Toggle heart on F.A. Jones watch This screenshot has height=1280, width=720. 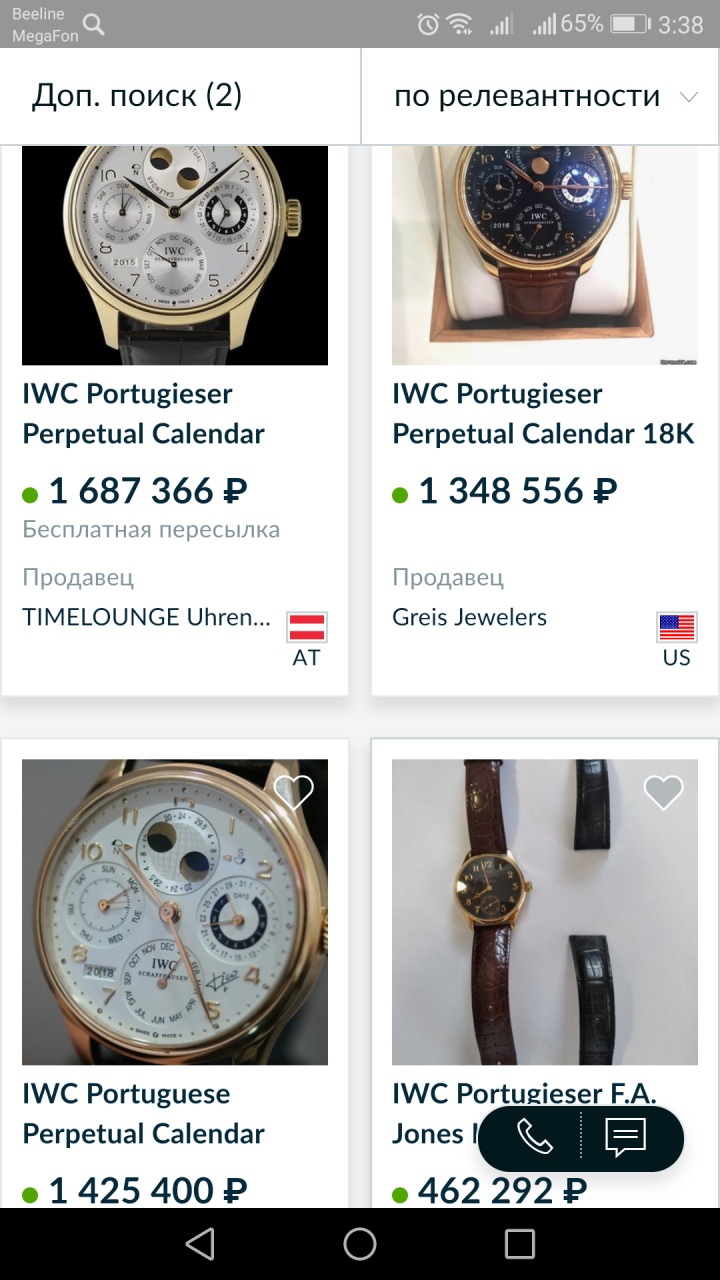tap(663, 793)
